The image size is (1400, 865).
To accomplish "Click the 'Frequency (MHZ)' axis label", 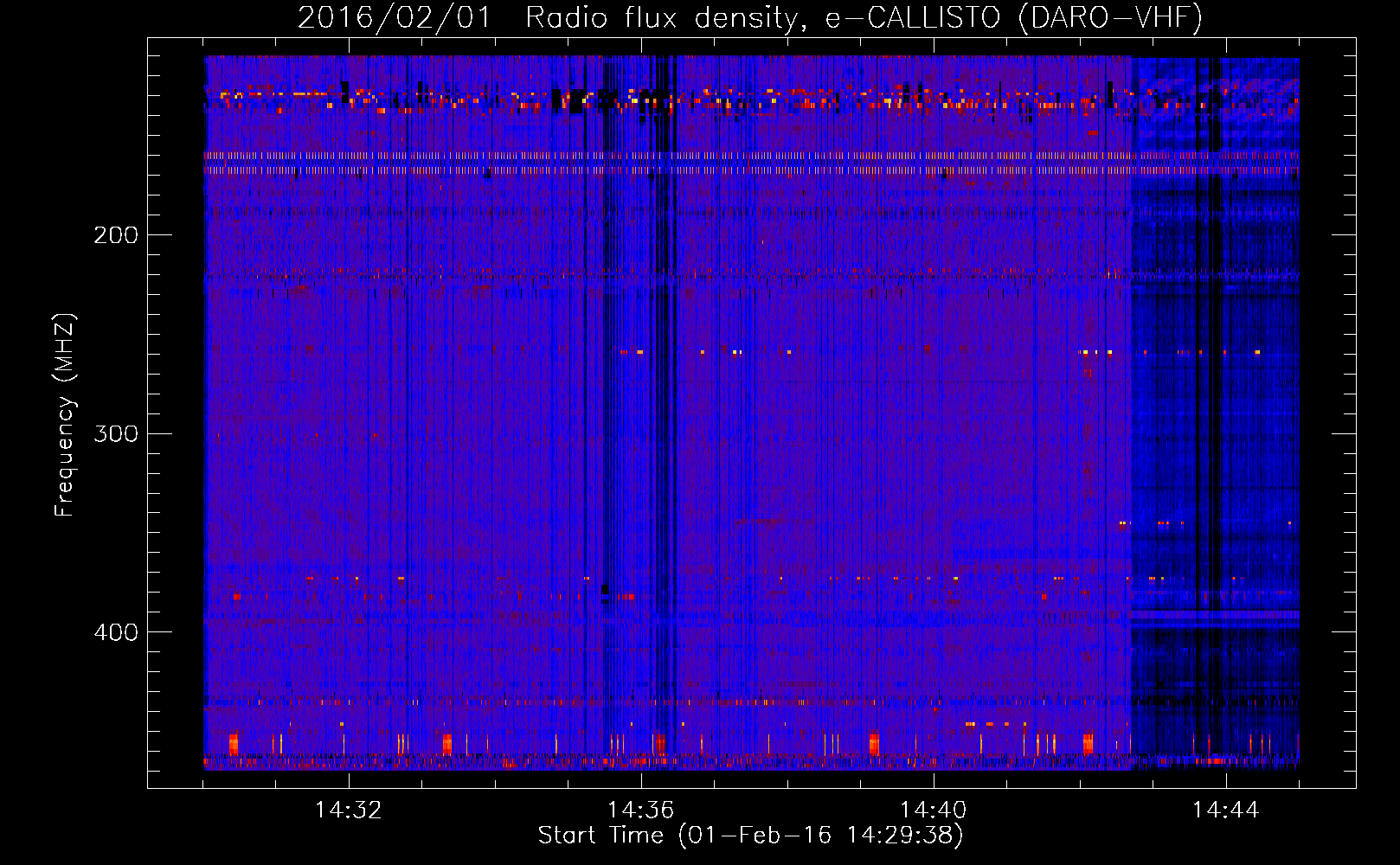I will (x=65, y=415).
